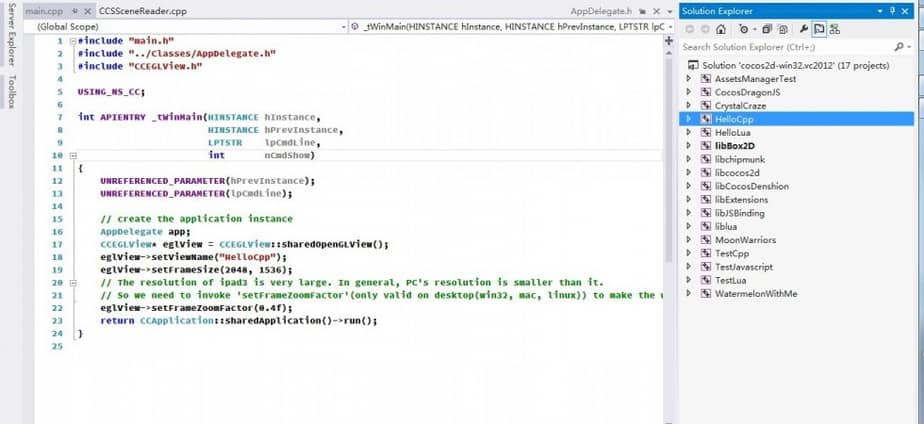Click the search magnifier in Solution Explorer
Viewport: 924px width, 424px height.
point(899,47)
